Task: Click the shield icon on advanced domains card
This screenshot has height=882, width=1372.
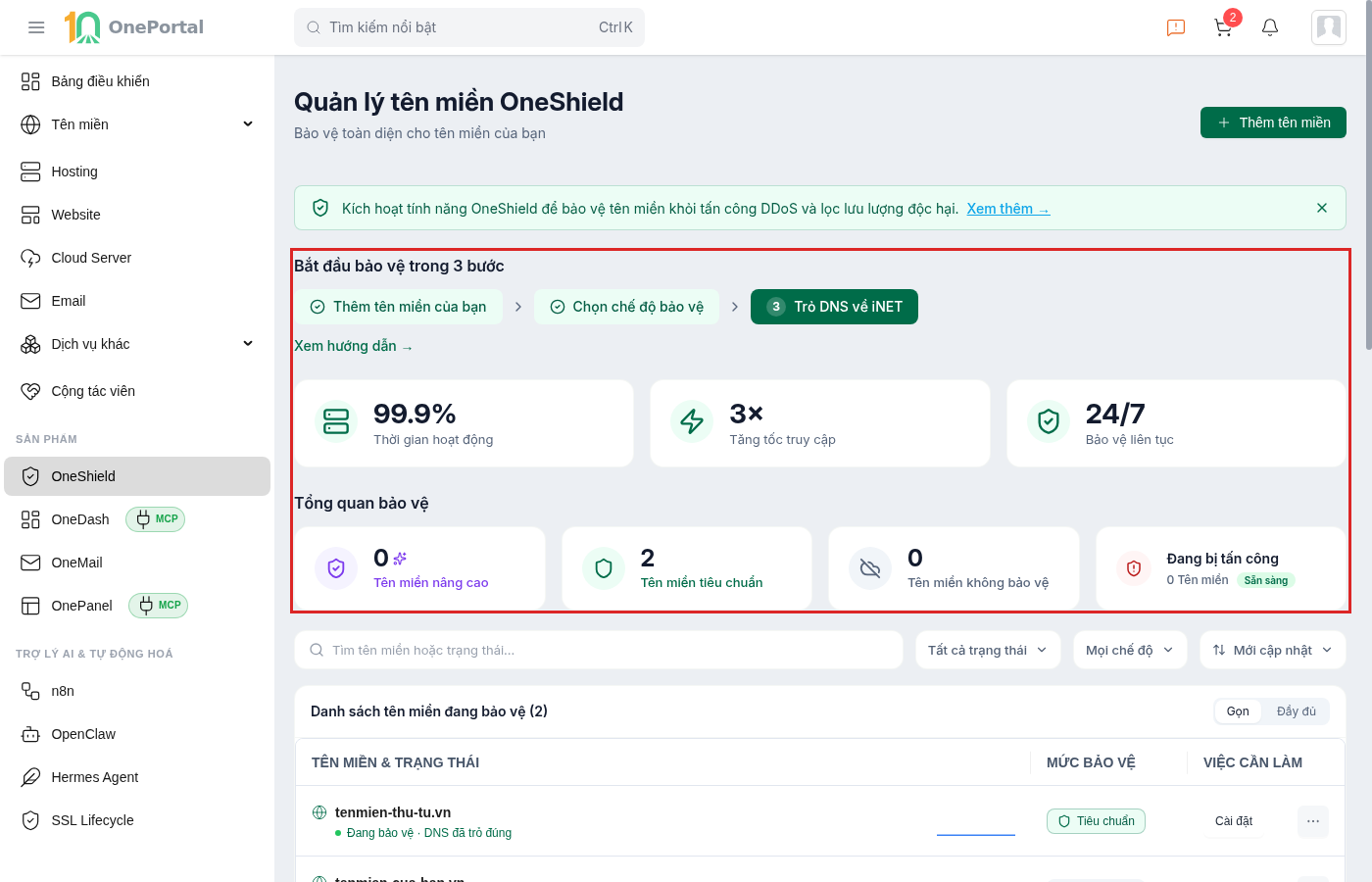Action: point(336,568)
